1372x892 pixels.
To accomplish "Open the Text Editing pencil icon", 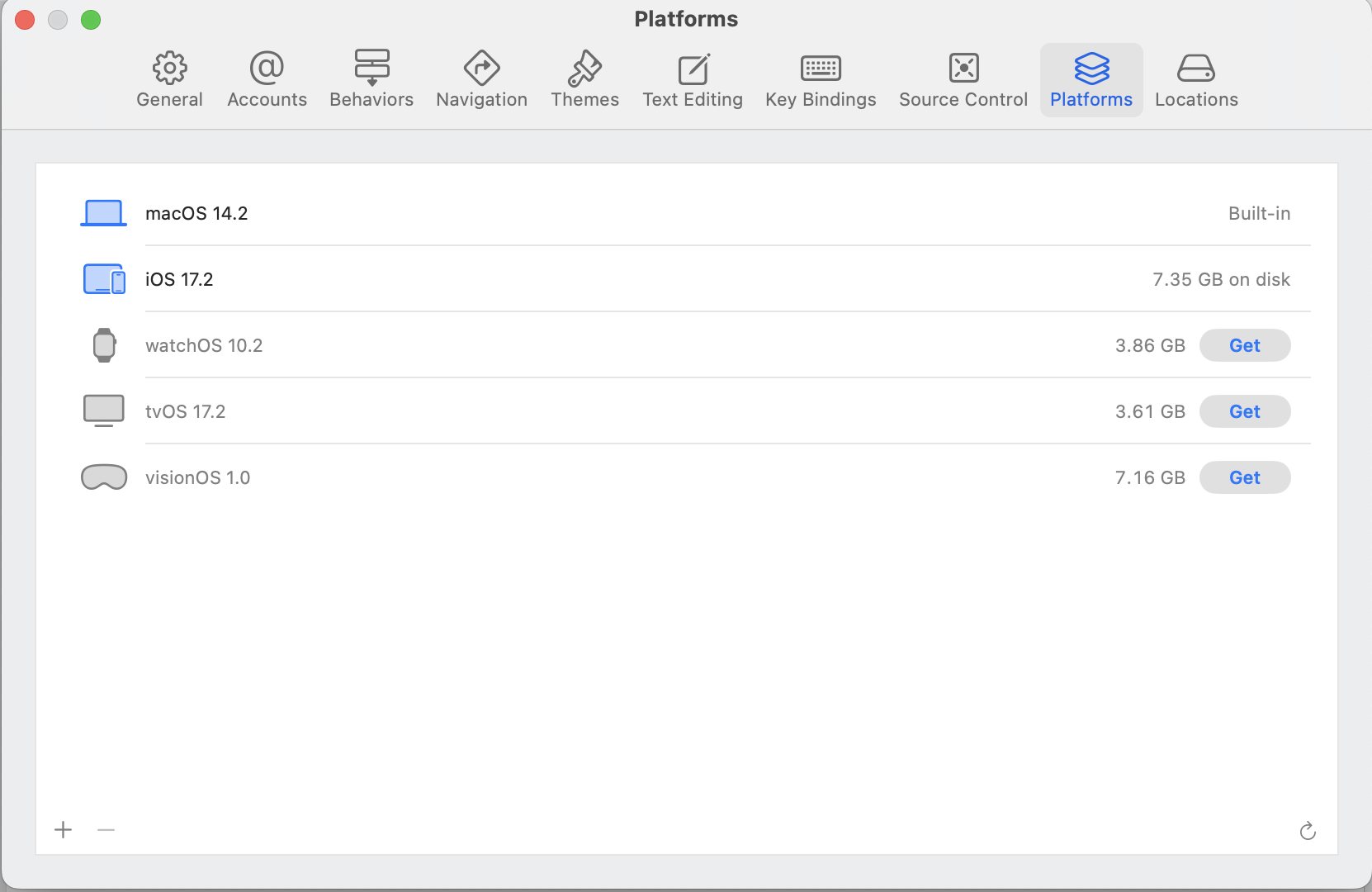I will (x=693, y=69).
